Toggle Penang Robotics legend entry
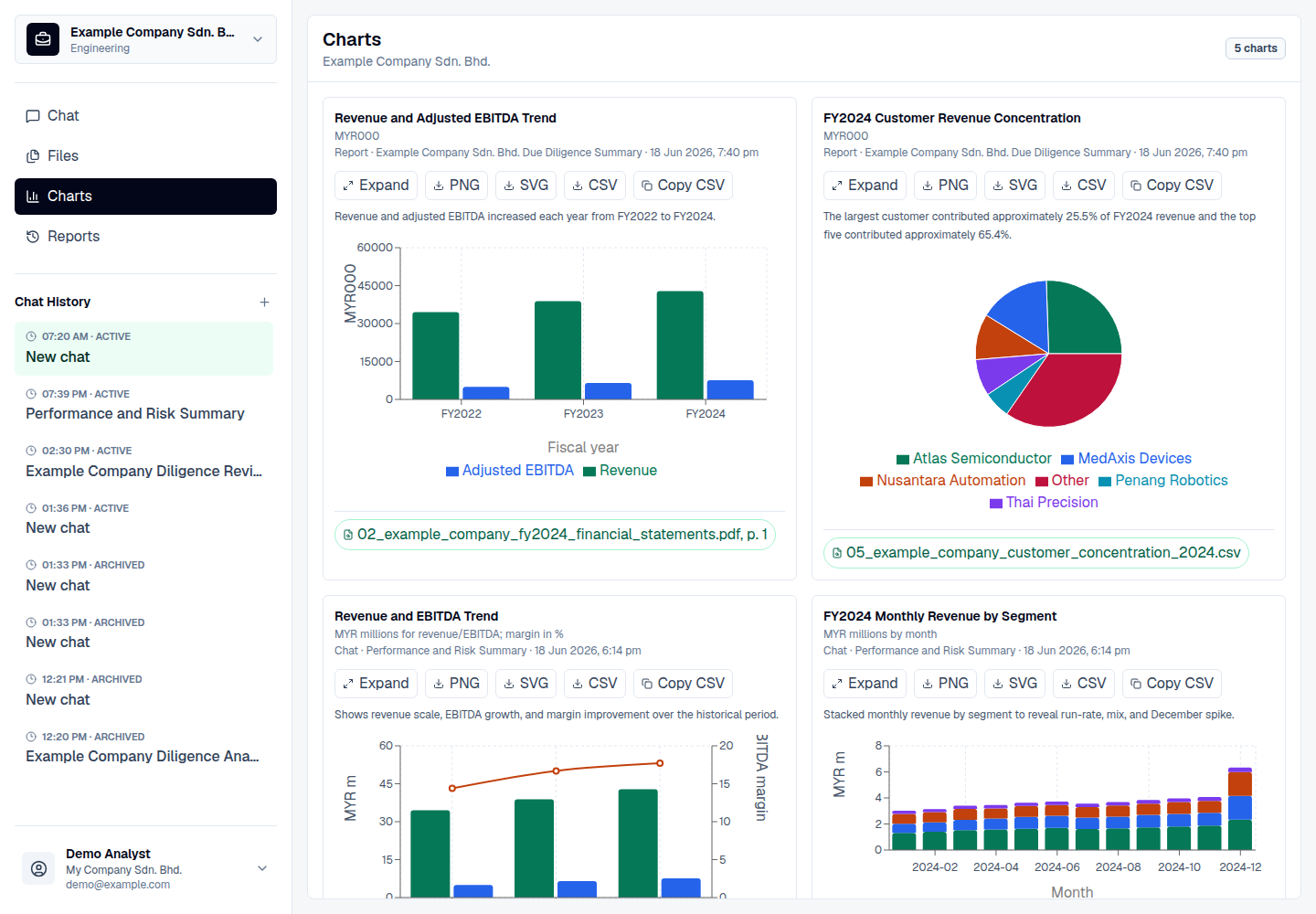 pyautogui.click(x=1163, y=481)
